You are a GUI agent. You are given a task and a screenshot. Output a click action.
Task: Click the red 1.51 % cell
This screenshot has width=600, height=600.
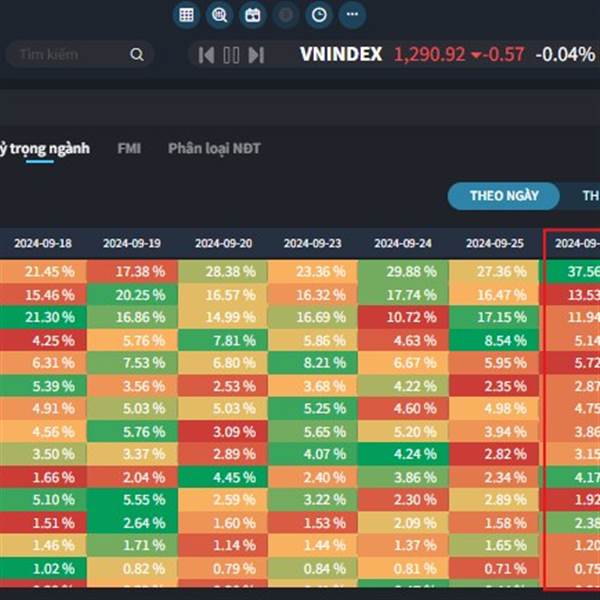(x=43, y=522)
